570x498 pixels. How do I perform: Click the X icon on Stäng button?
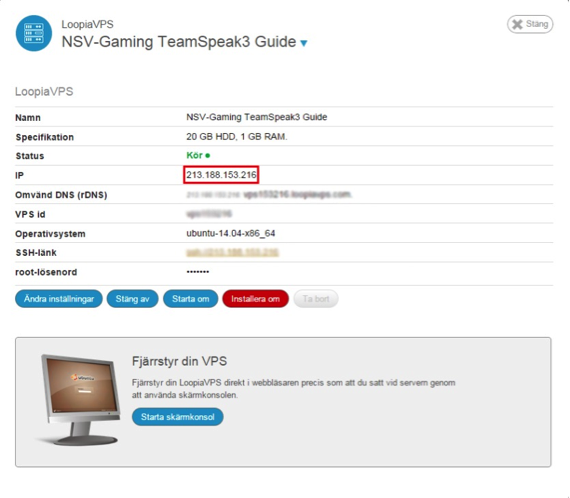click(x=517, y=24)
